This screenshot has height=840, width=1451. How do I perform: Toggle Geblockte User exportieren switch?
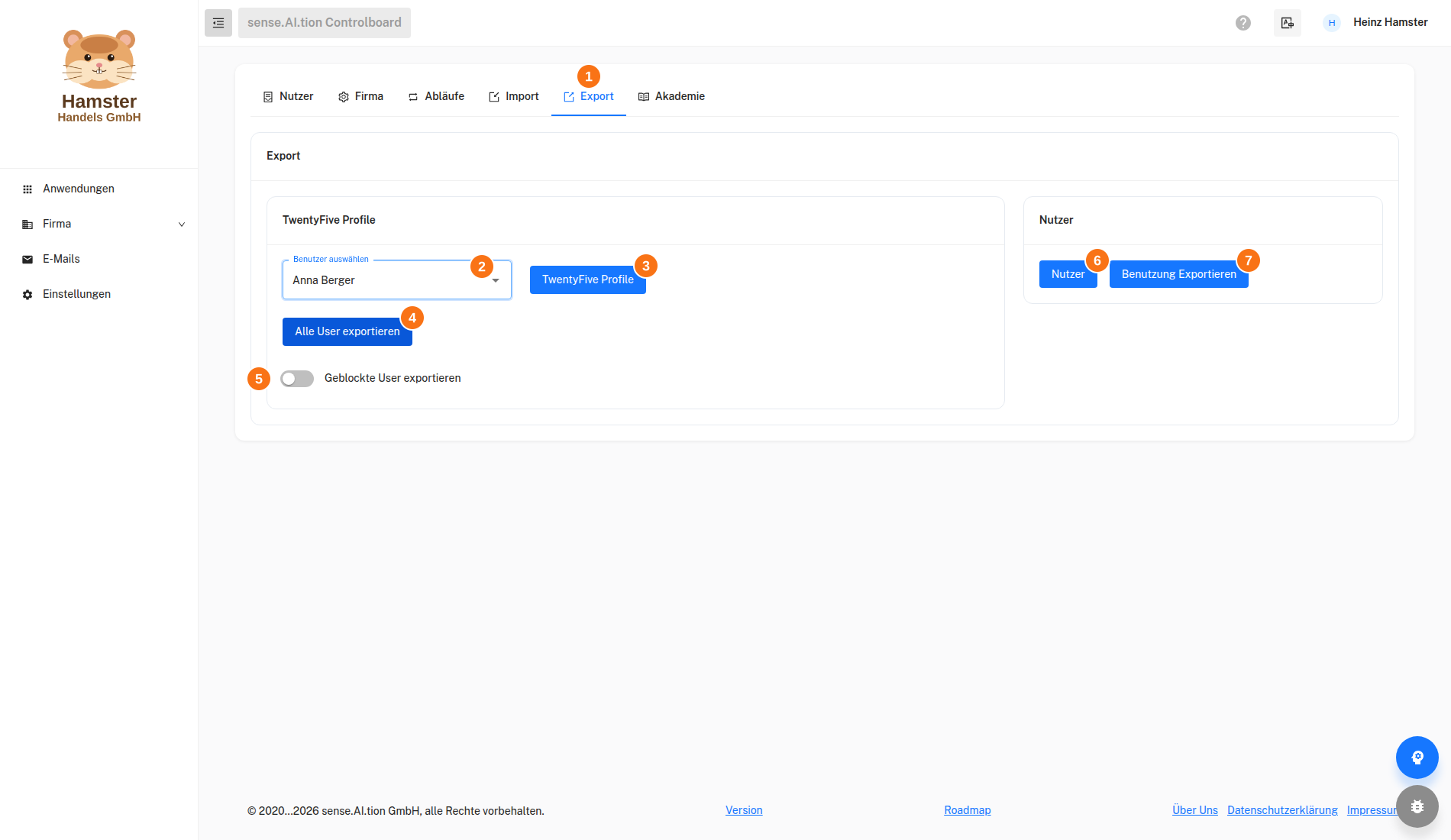tap(297, 379)
